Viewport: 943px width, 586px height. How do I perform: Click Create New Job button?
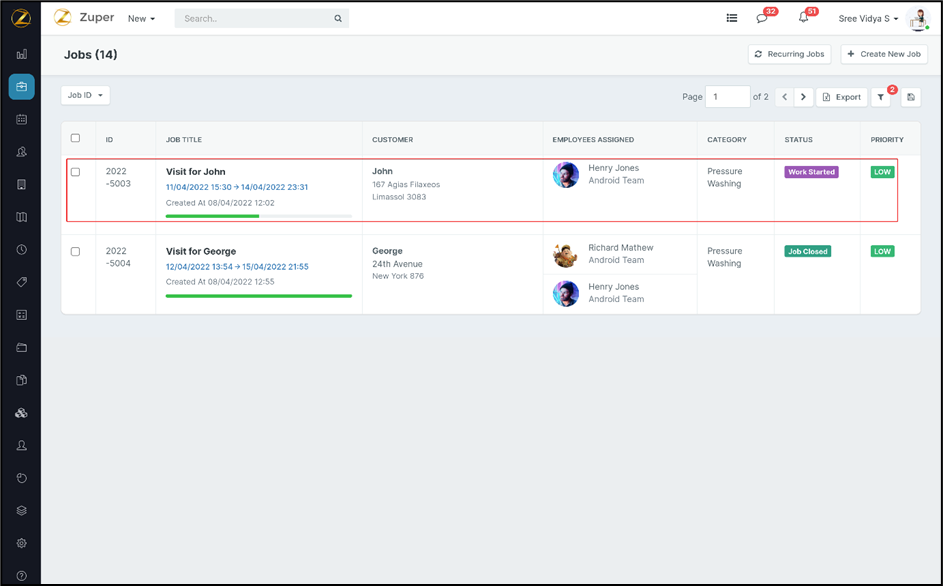coord(883,54)
